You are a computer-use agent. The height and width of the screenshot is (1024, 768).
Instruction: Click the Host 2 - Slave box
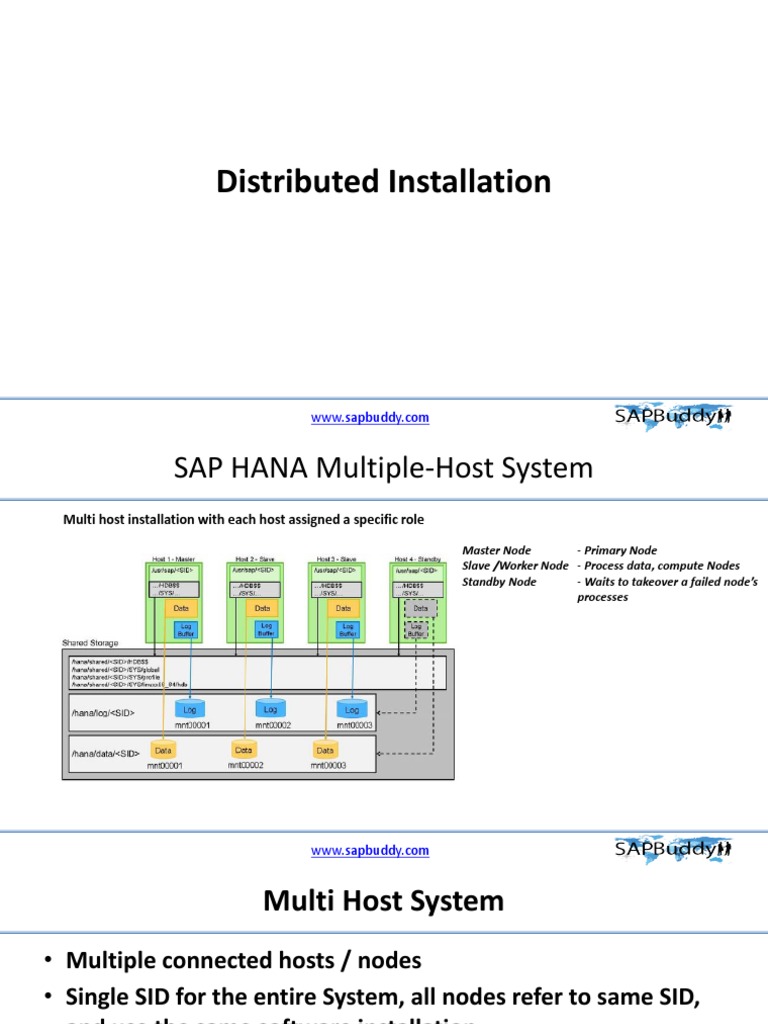pyautogui.click(x=255, y=602)
